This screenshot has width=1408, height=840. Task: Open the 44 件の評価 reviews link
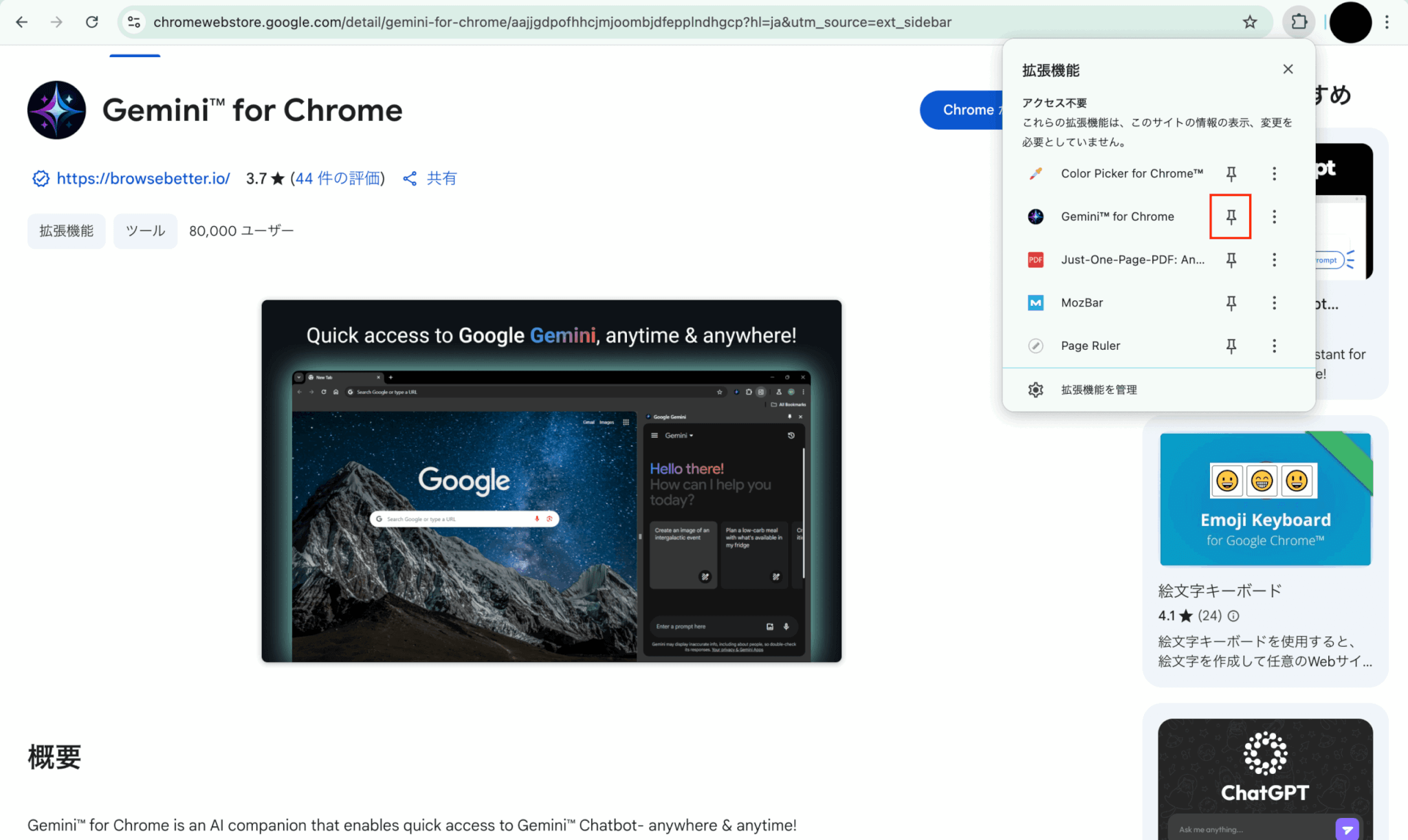coord(338,179)
